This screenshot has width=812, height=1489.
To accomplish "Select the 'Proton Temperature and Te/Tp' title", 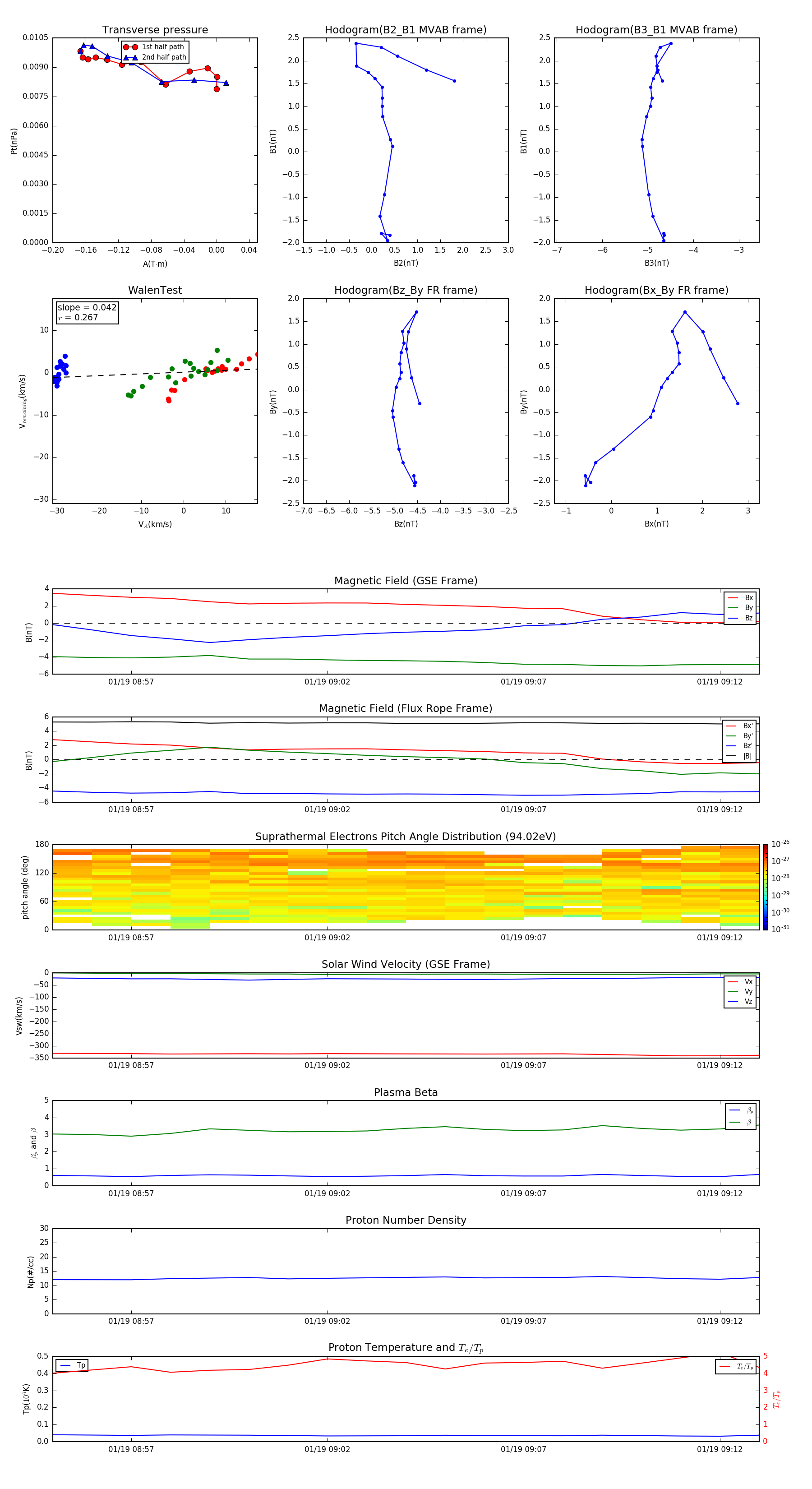I will point(406,1348).
